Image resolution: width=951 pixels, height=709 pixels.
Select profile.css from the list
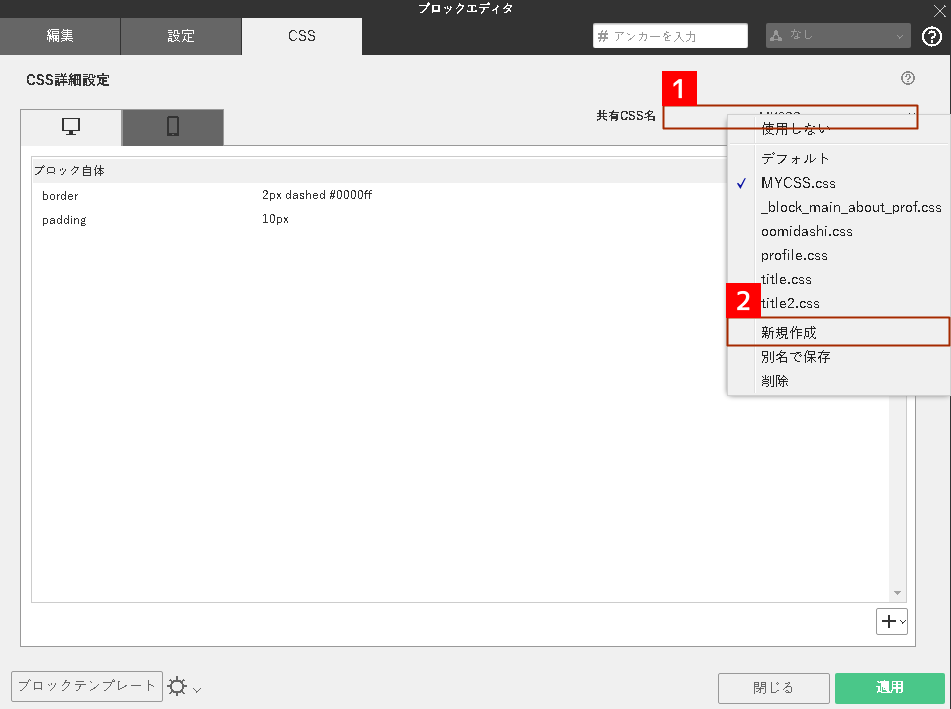point(839,255)
